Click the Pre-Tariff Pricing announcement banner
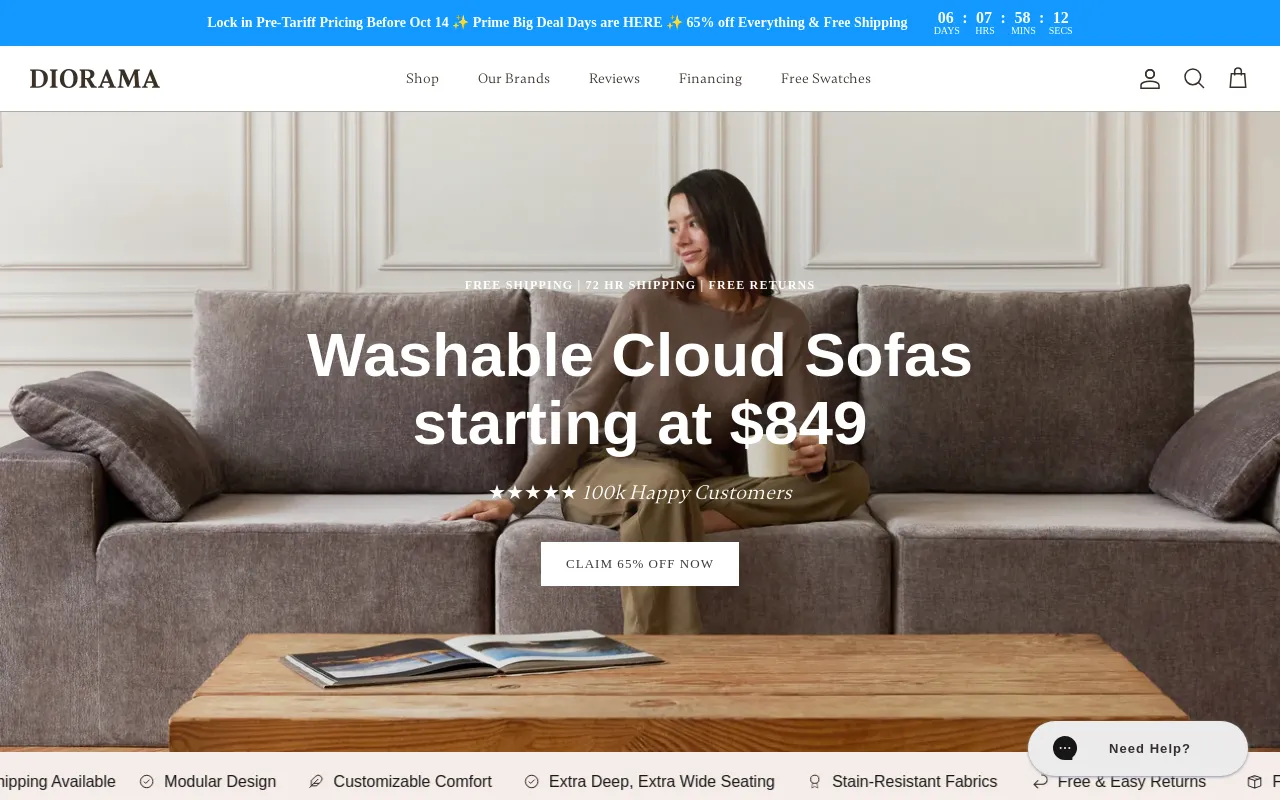This screenshot has width=1280, height=800. coord(557,22)
